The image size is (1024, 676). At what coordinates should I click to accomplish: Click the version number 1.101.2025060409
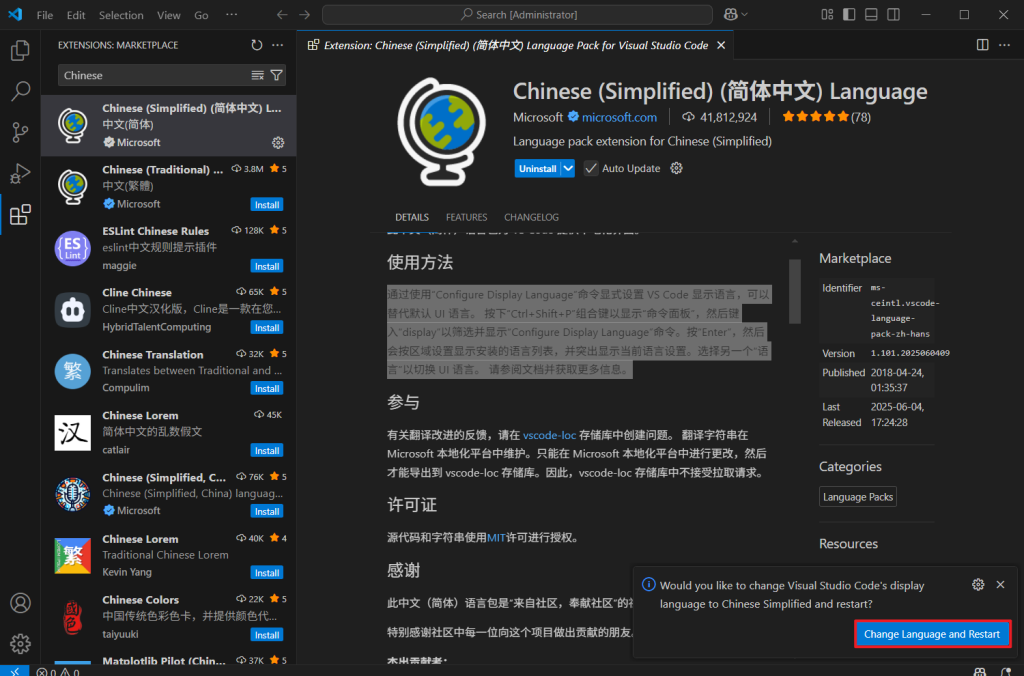910,353
